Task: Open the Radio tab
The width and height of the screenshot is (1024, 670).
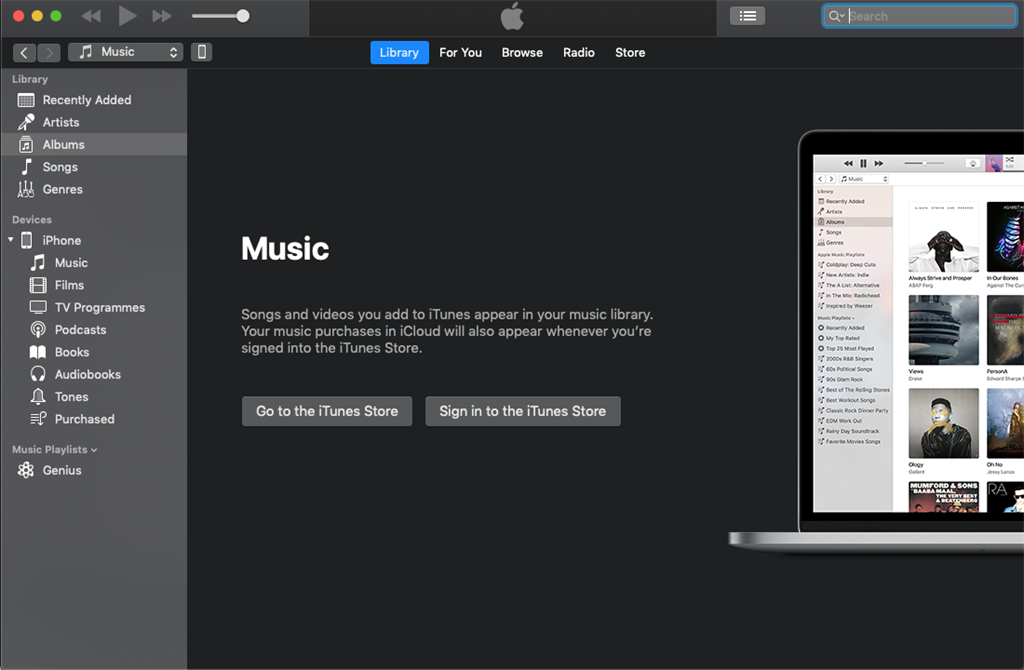Action: pos(579,52)
